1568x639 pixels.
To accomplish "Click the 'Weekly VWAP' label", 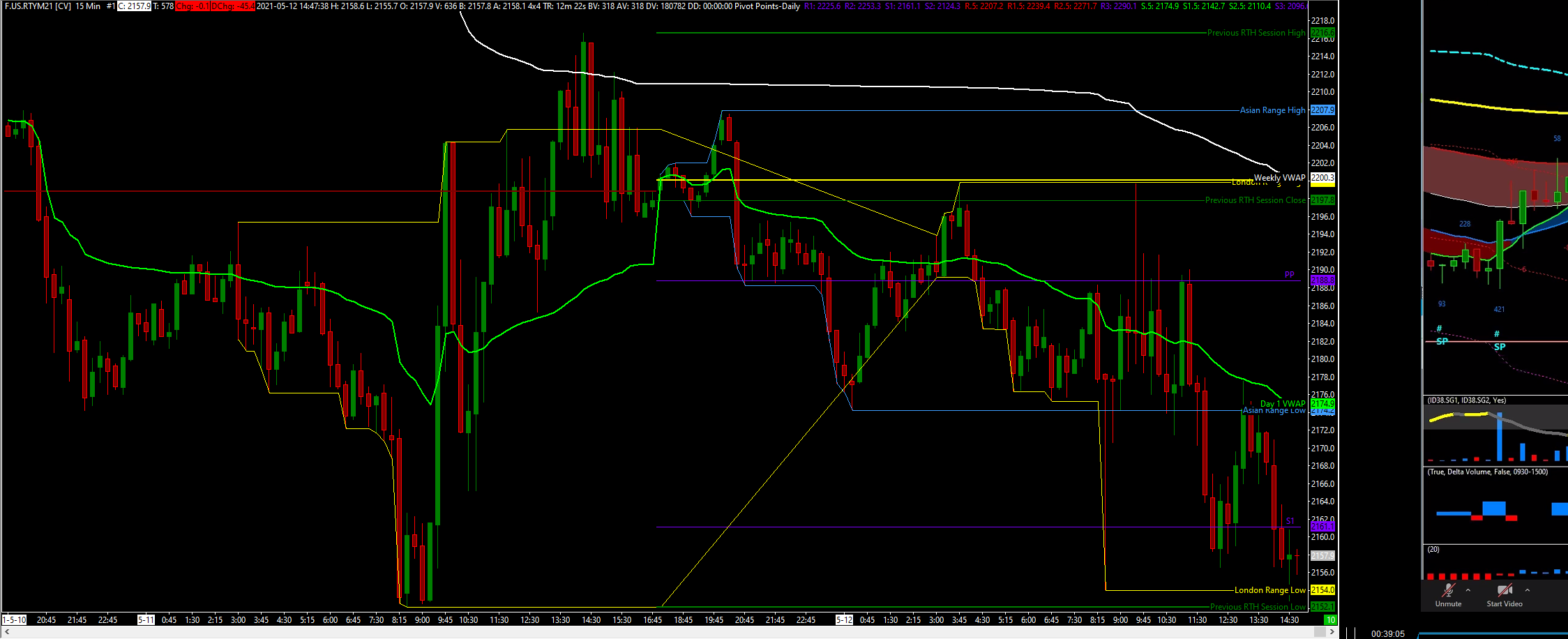I will tap(1279, 177).
